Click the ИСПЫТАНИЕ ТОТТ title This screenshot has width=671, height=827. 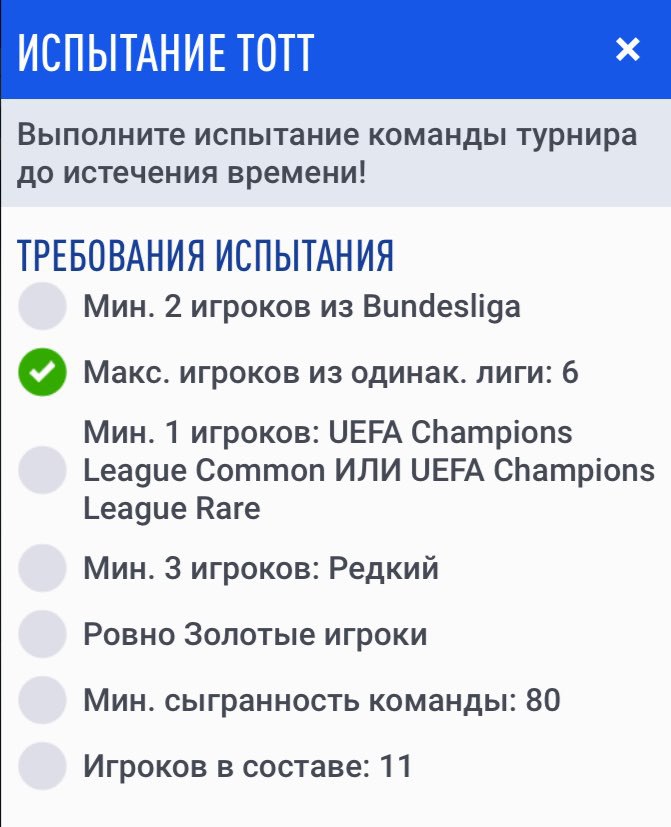point(166,51)
